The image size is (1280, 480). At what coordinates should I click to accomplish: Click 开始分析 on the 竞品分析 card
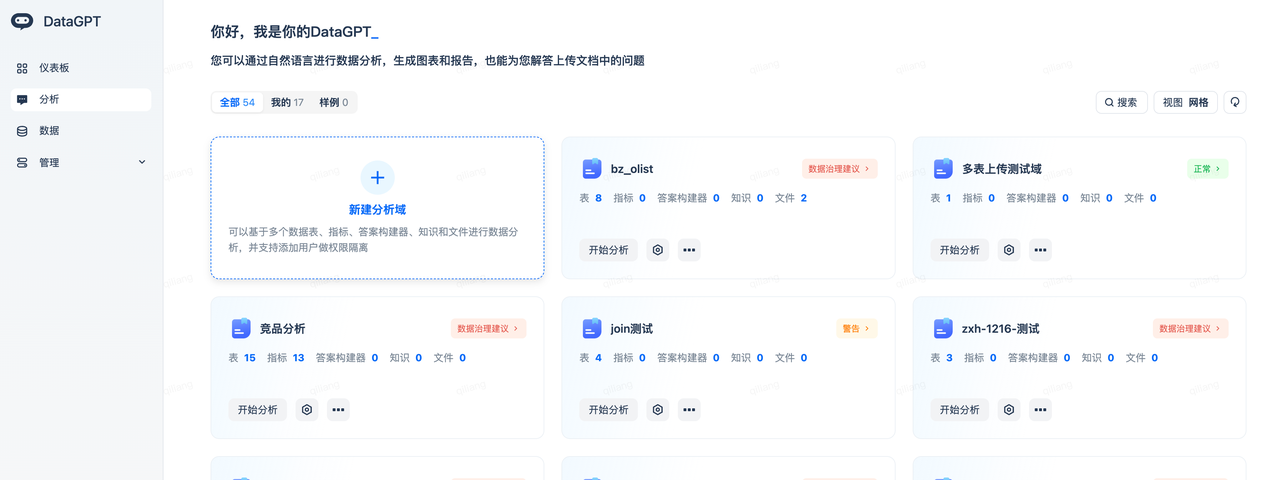(257, 409)
